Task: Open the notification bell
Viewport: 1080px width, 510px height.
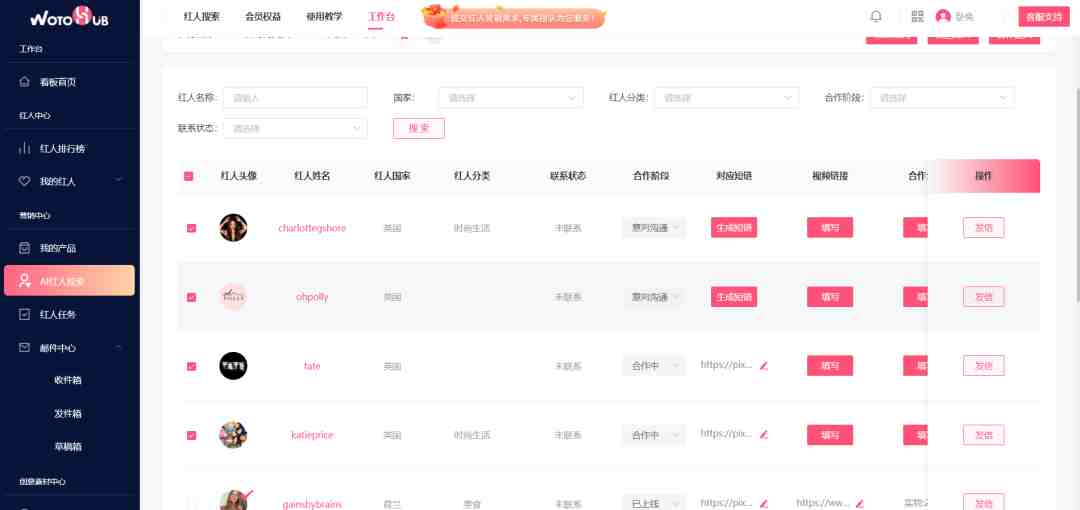Action: [x=875, y=17]
